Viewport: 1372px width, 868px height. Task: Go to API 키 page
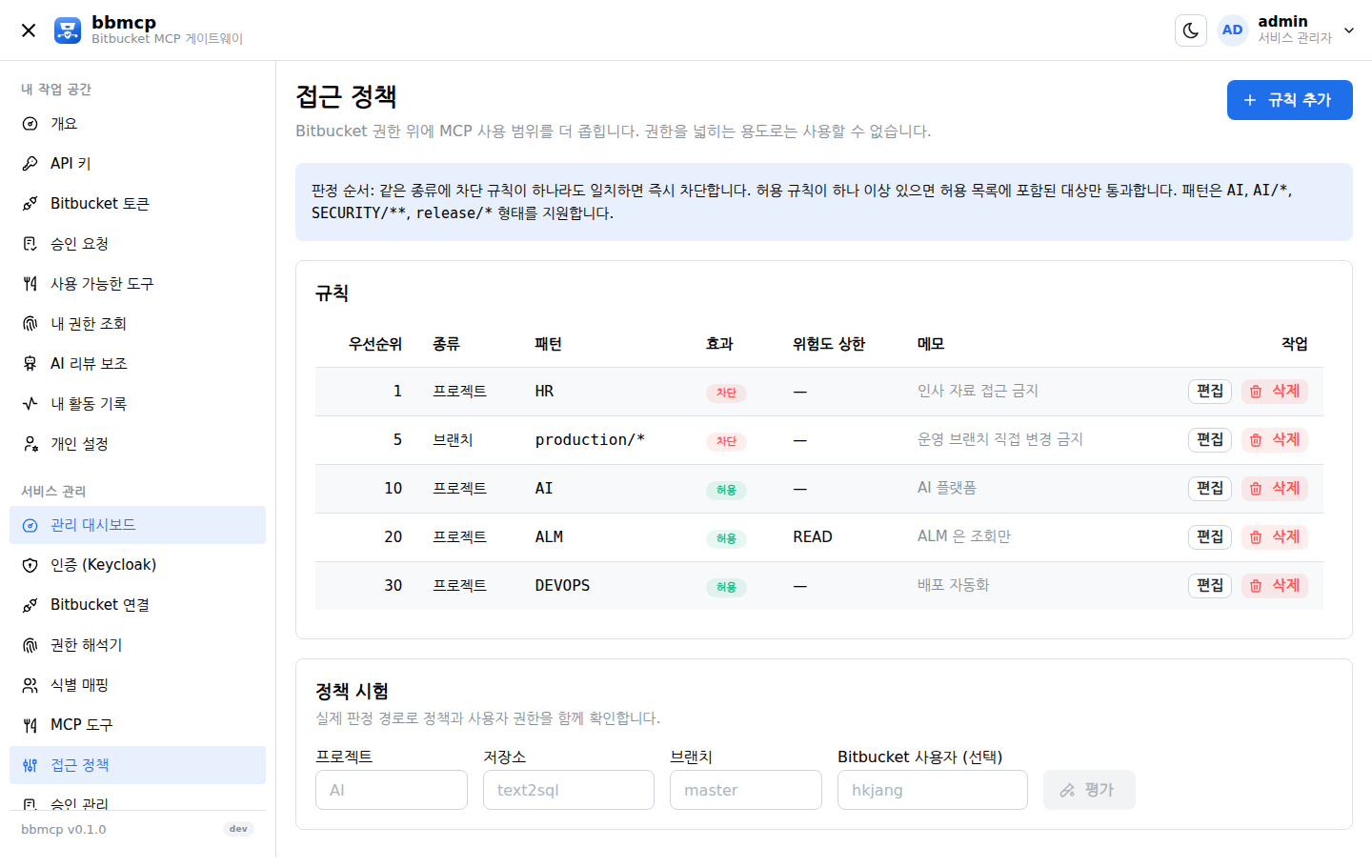[x=137, y=164]
